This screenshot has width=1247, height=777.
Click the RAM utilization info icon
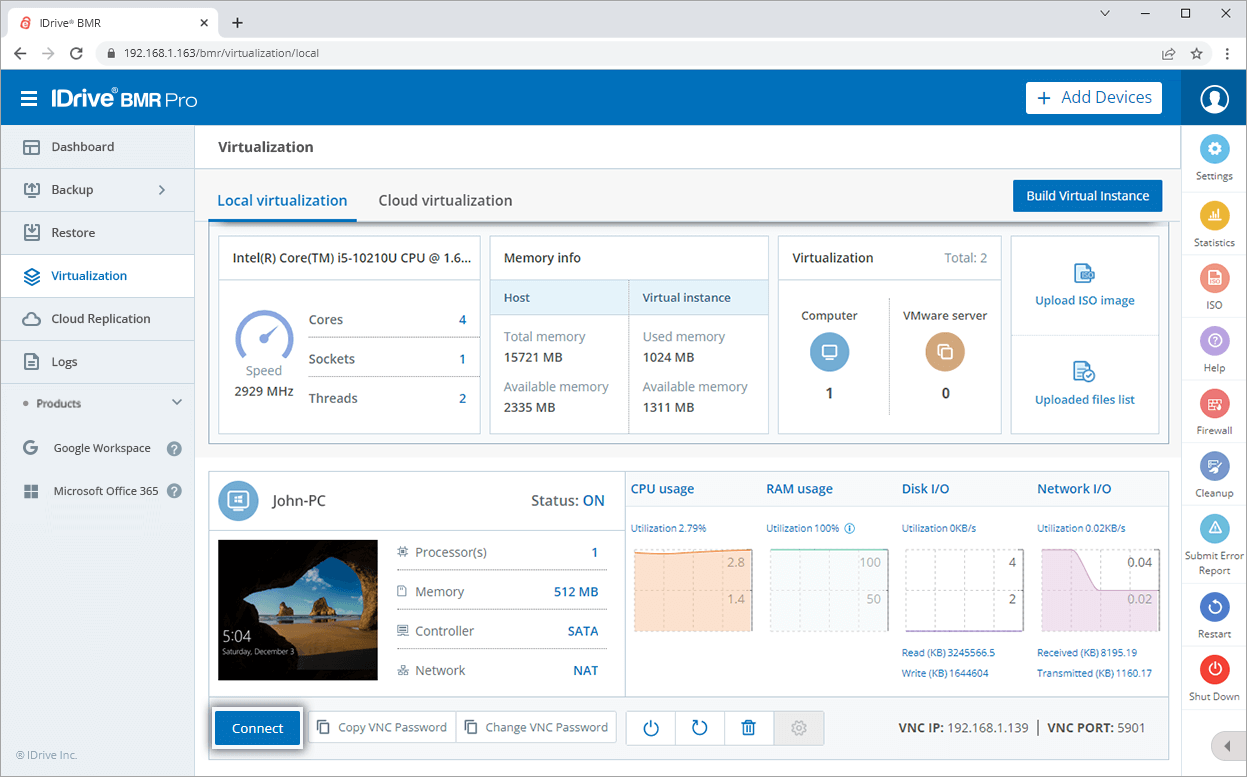point(850,528)
